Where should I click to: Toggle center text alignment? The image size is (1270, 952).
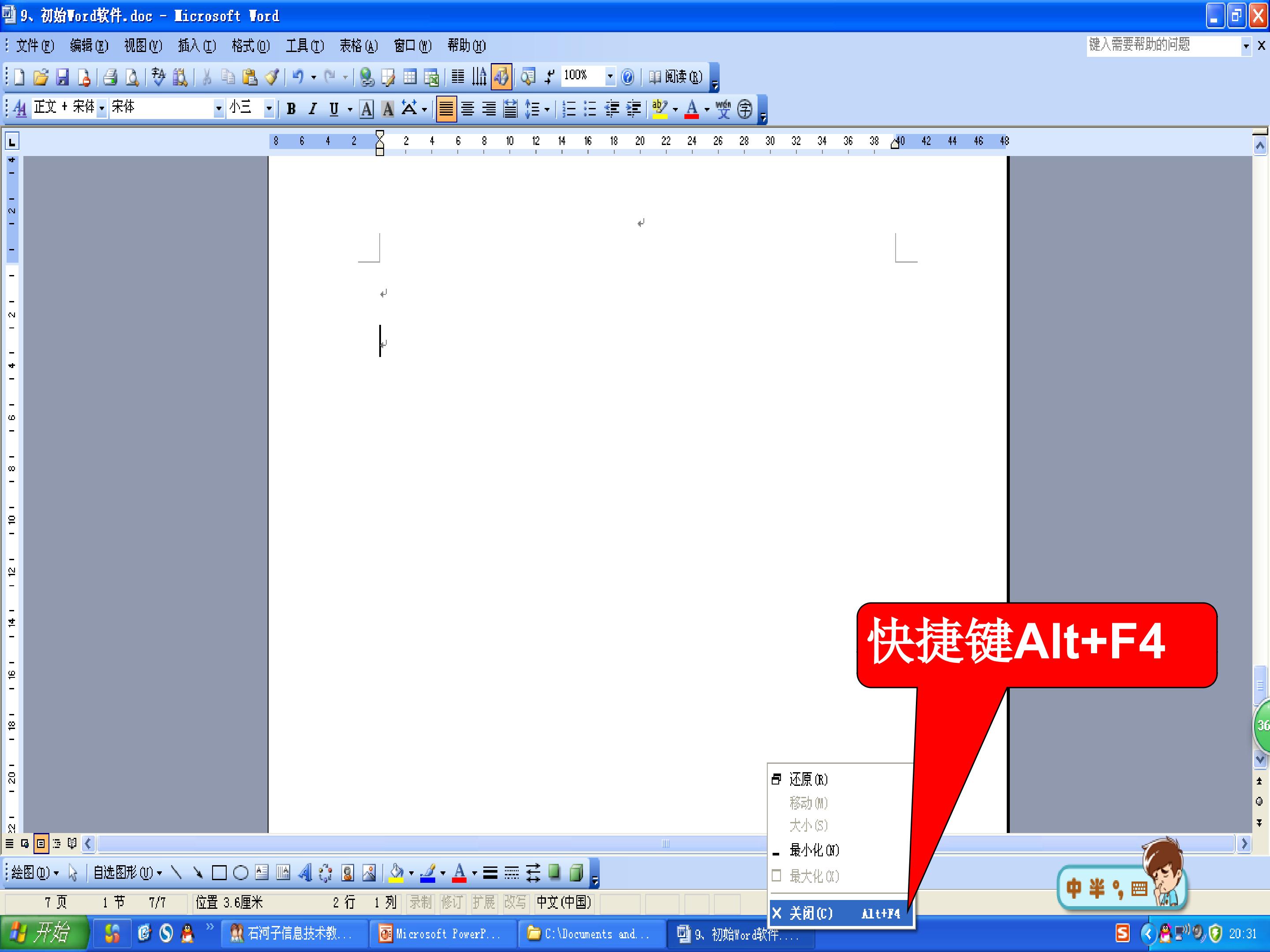click(467, 108)
